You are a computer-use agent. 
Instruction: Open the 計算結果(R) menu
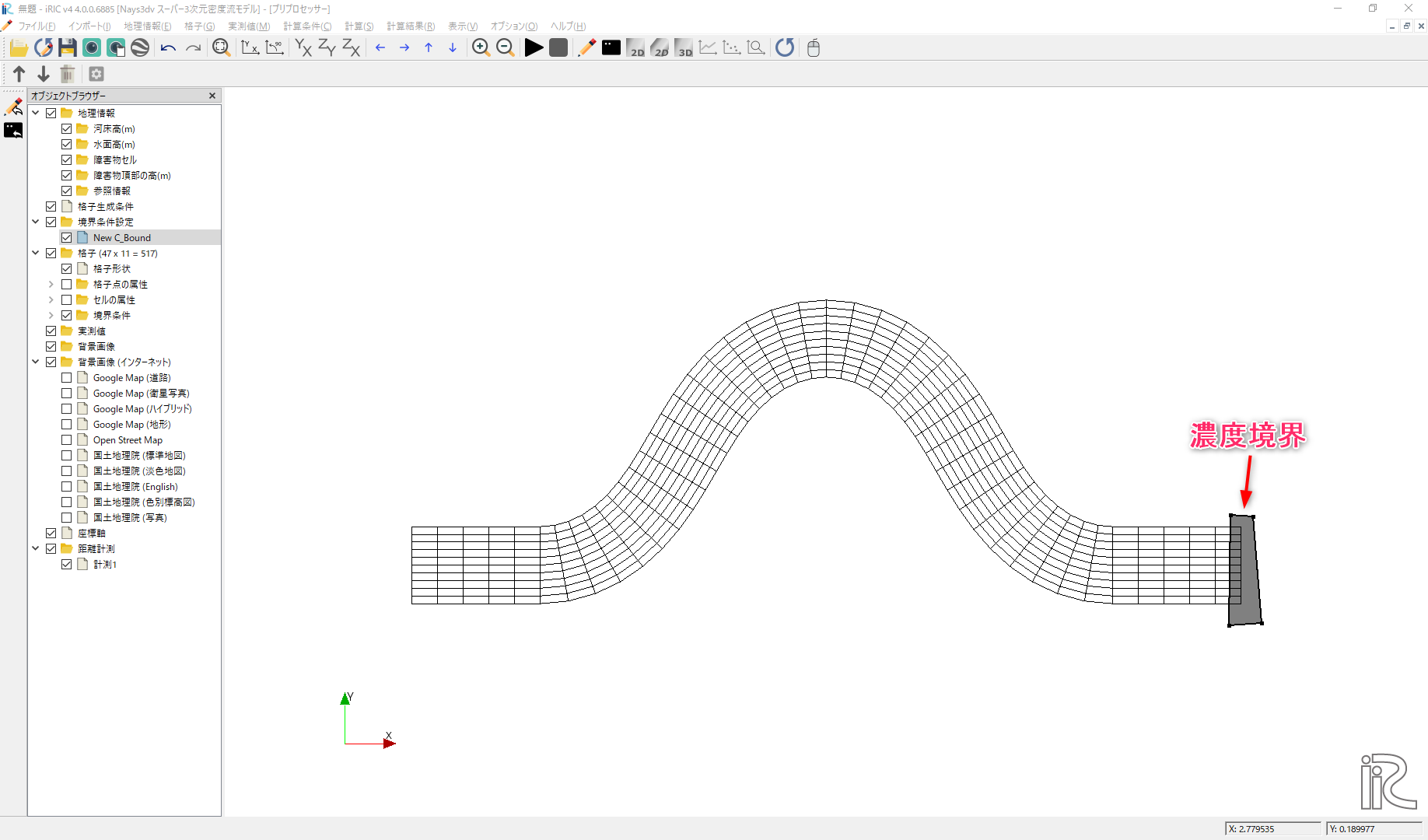click(x=411, y=26)
